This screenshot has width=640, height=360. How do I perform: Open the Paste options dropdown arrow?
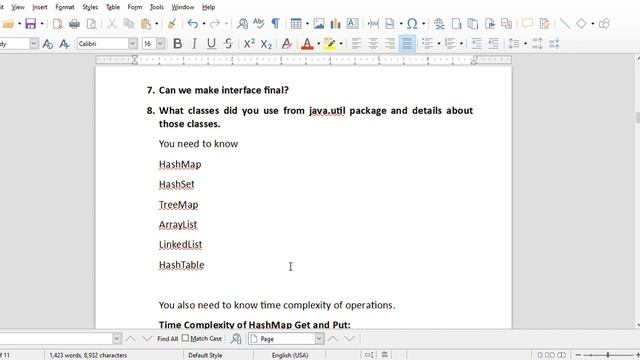(156, 24)
